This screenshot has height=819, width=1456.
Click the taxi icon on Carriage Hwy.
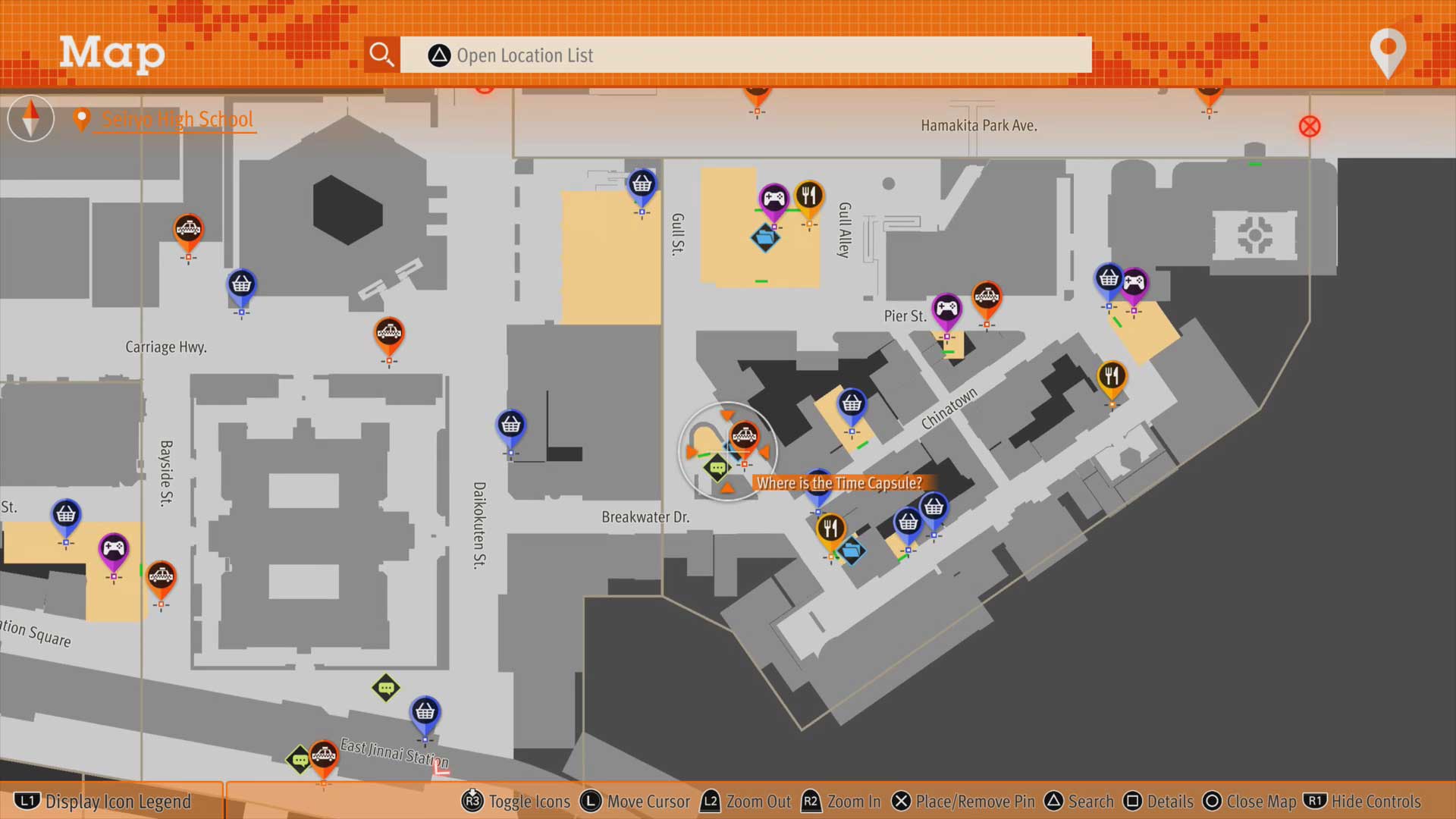click(x=389, y=334)
